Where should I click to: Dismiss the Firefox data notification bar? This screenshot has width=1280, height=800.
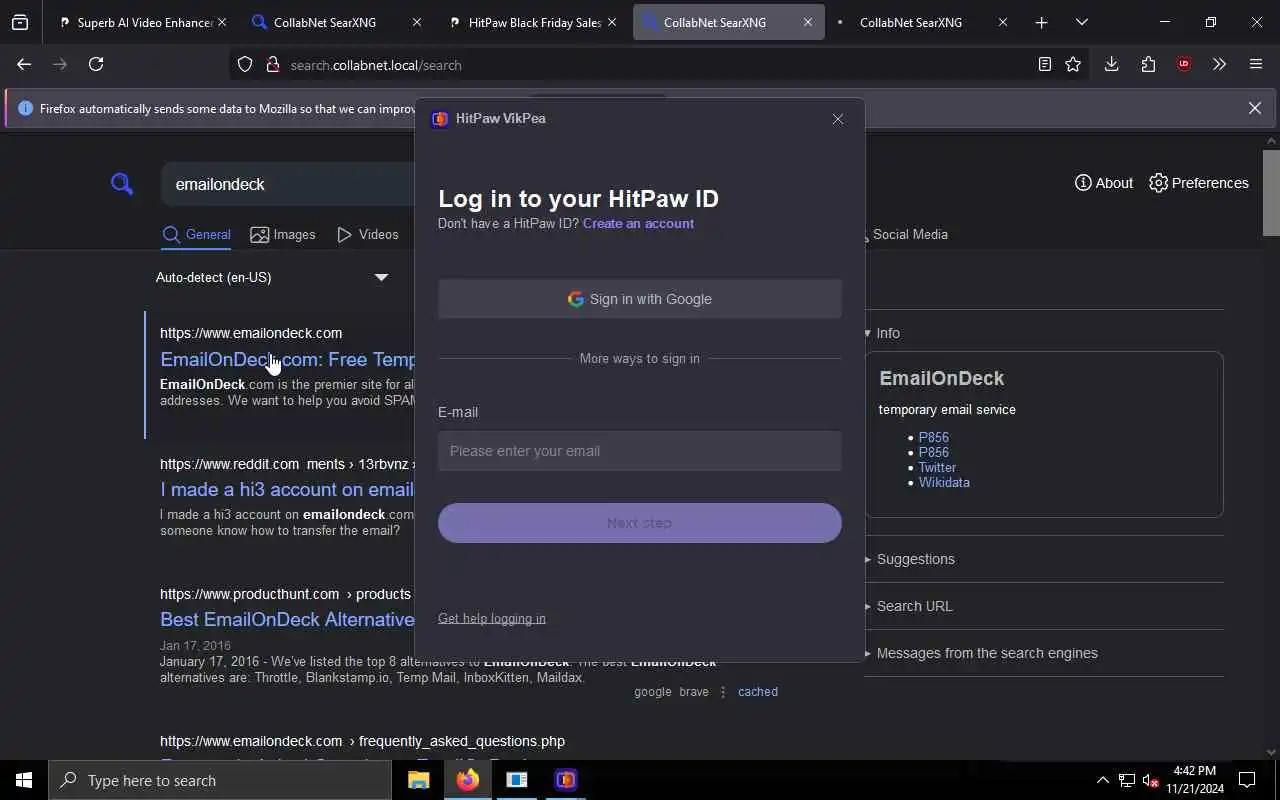point(1255,108)
